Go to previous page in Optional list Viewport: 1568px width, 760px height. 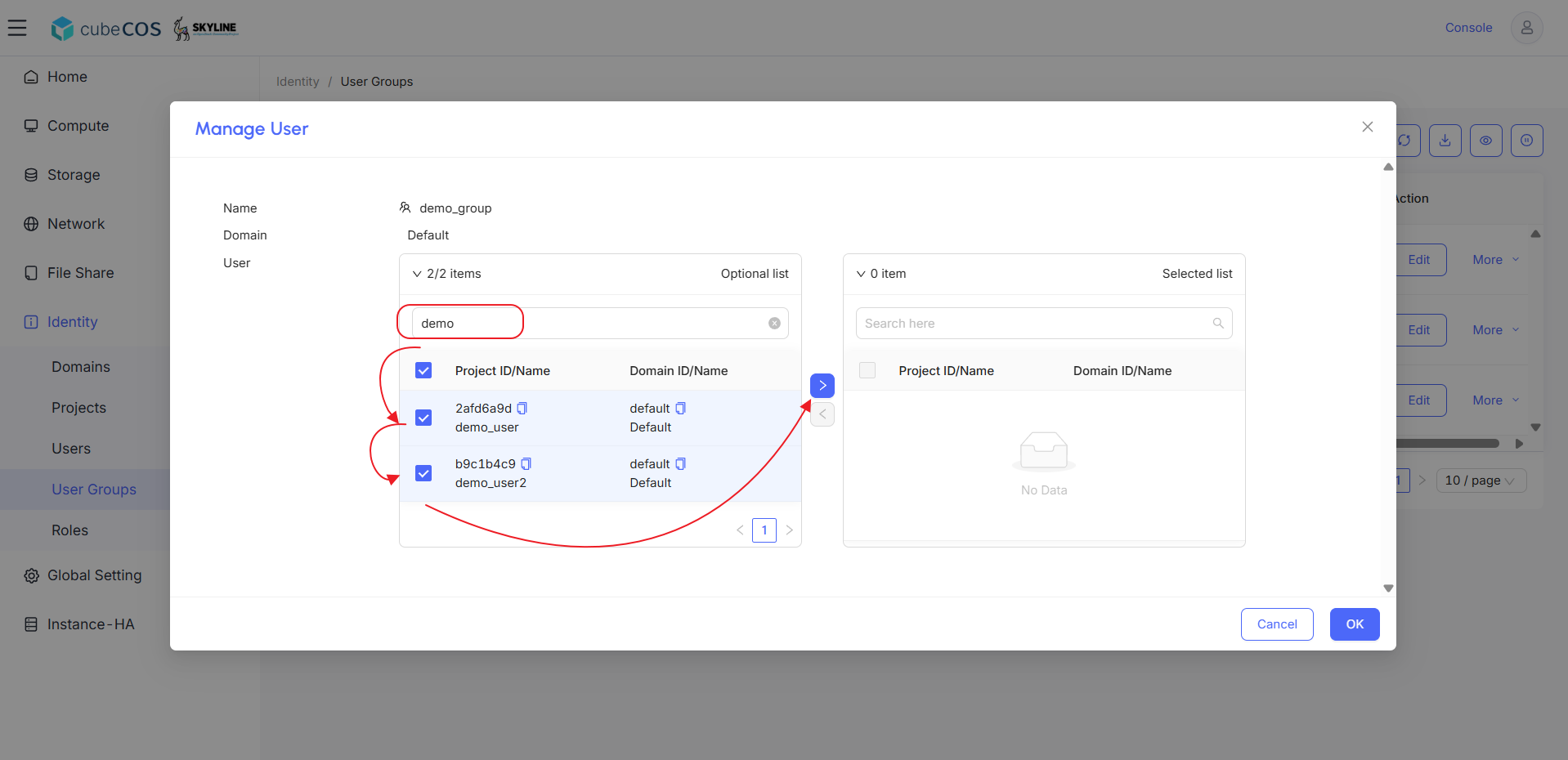[740, 530]
